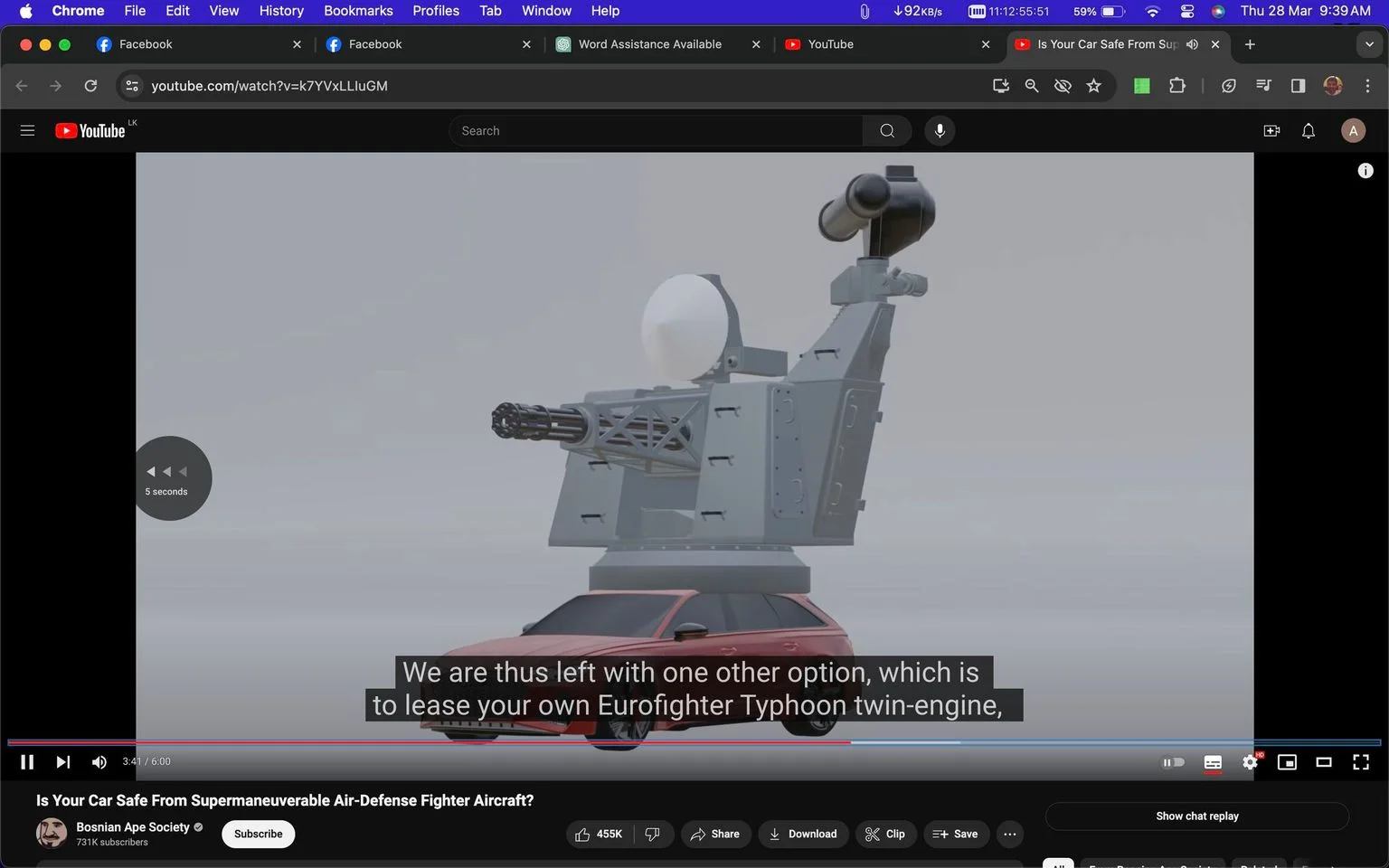This screenshot has width=1389, height=868.
Task: Reload the current page
Action: coord(90,86)
